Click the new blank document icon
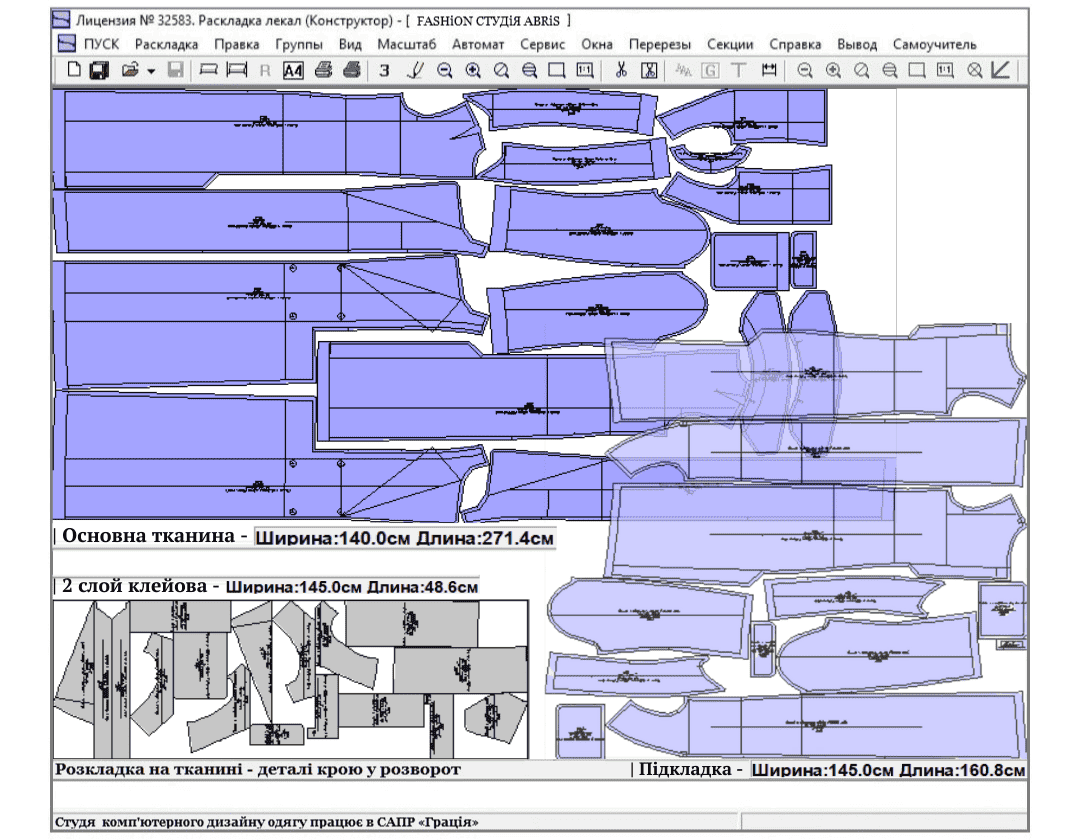This screenshot has height=840, width=1080. pyautogui.click(x=74, y=71)
